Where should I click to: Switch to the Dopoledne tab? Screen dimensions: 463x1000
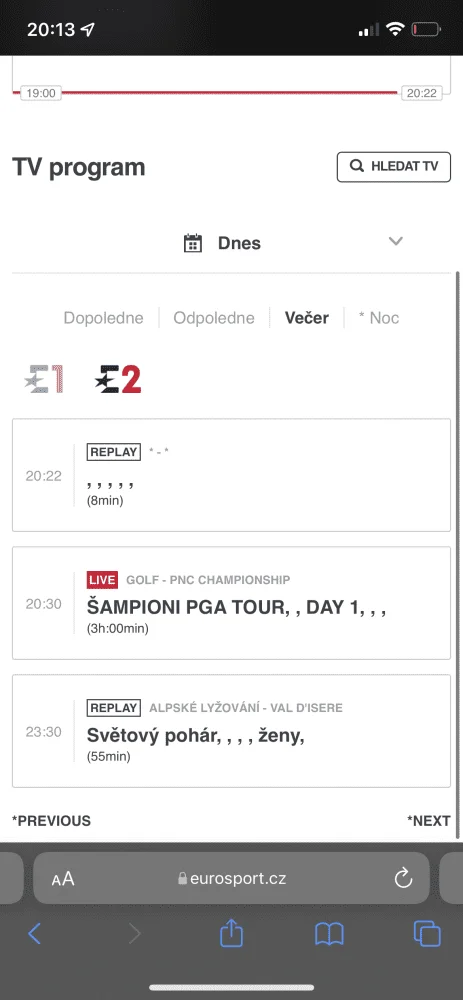(x=103, y=318)
